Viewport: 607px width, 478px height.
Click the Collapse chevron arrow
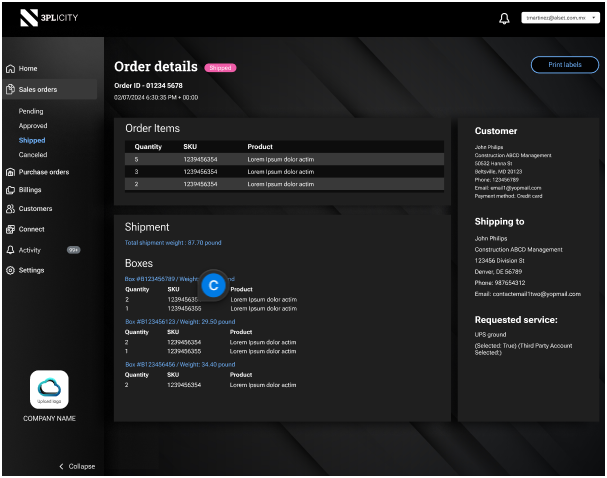(61, 466)
